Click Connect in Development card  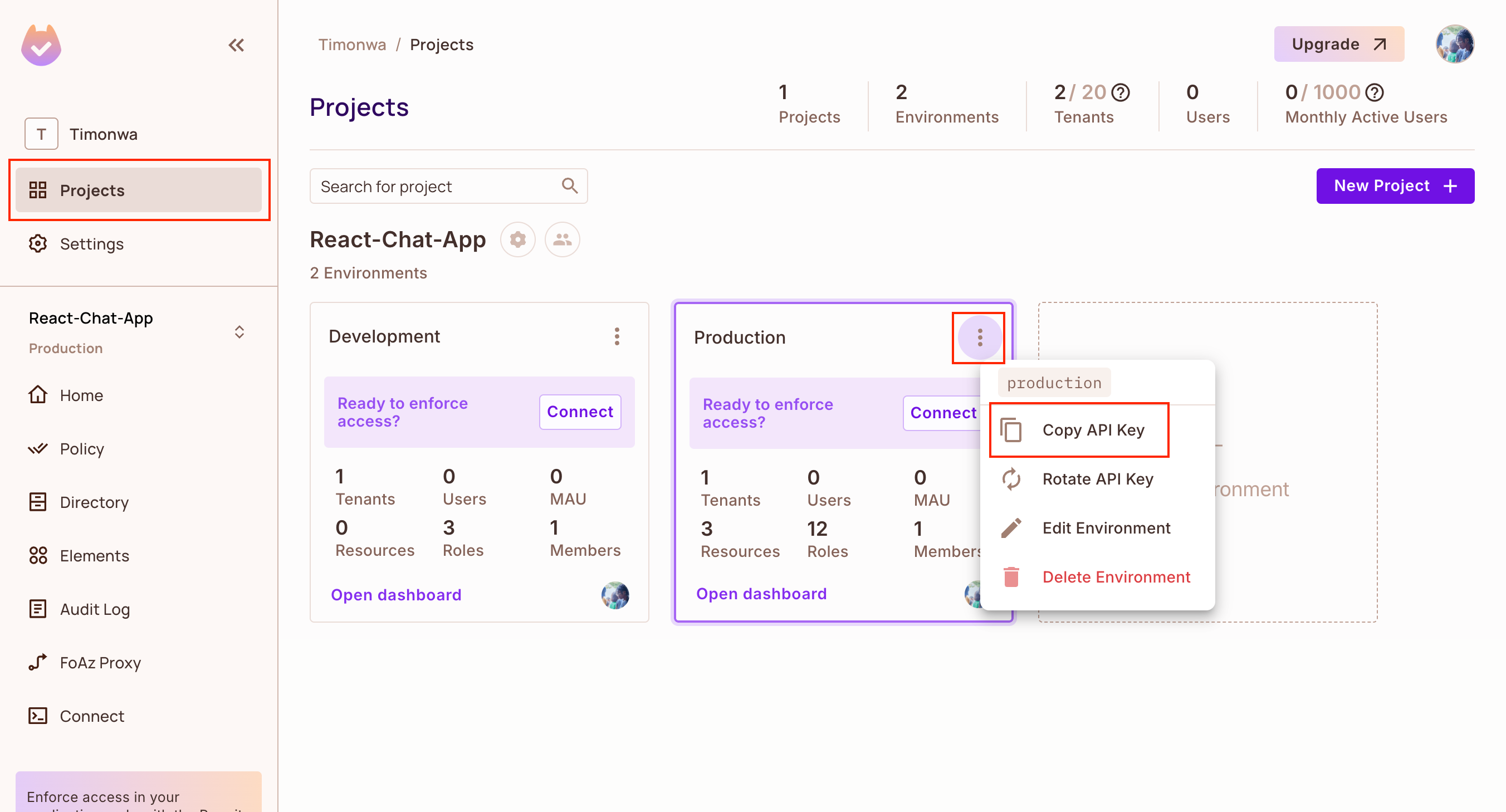click(579, 412)
